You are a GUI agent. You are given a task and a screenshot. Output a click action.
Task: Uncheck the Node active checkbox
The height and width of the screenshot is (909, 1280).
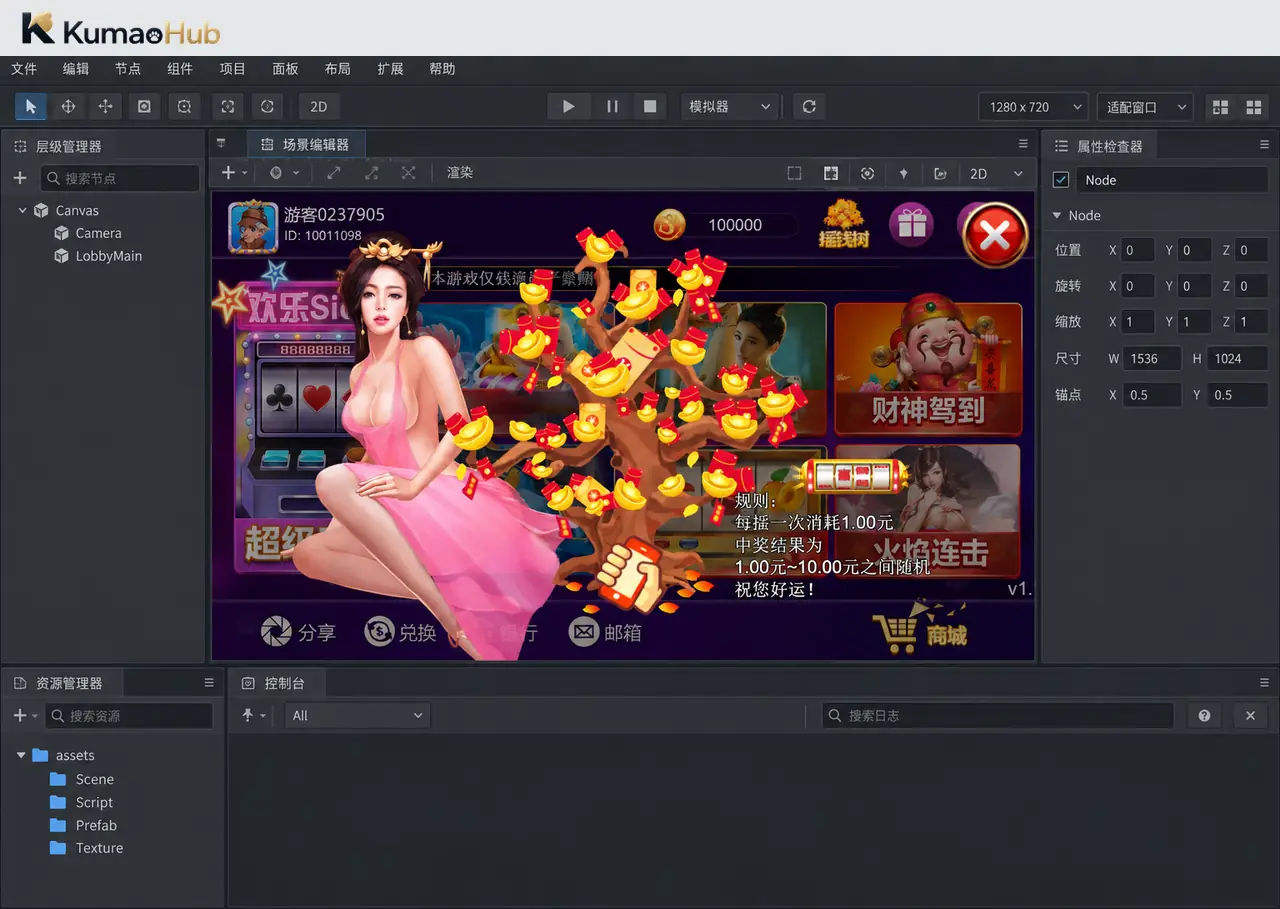(1061, 180)
